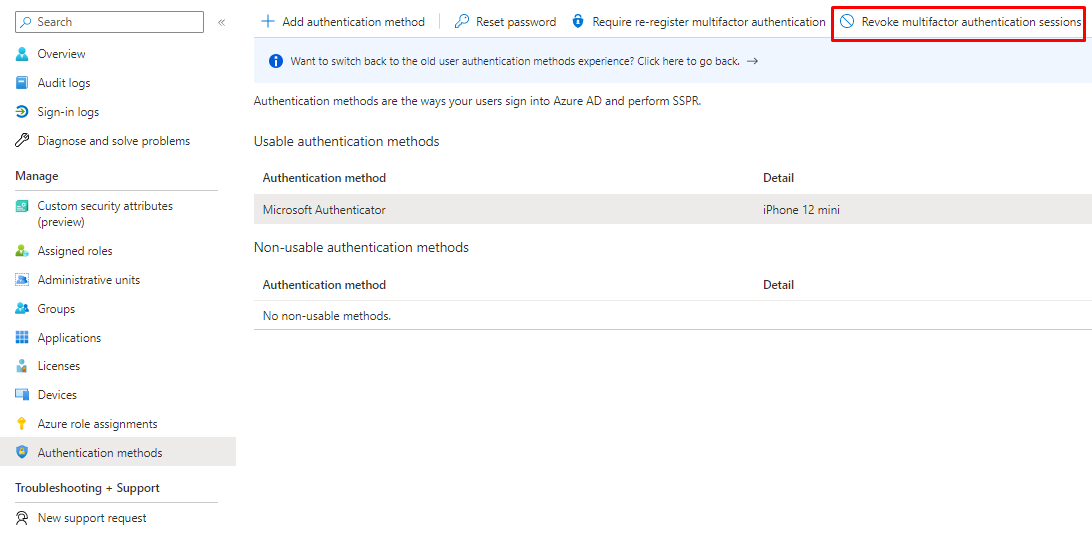
Task: Click the Azure role assignments key icon
Action: 22,424
